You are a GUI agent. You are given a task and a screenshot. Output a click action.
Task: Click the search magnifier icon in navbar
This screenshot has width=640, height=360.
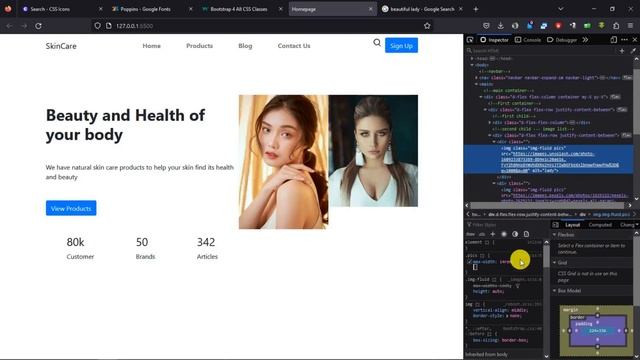point(377,42)
